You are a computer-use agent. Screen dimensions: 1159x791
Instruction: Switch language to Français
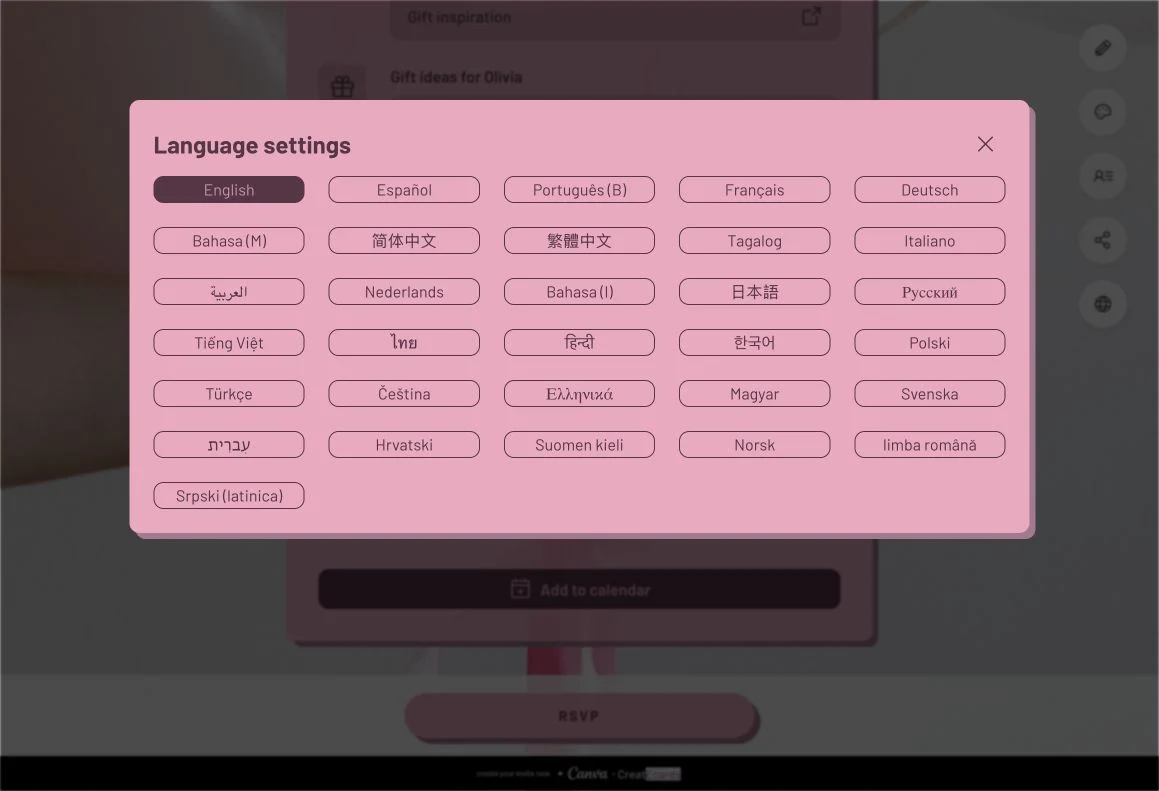[x=755, y=190]
